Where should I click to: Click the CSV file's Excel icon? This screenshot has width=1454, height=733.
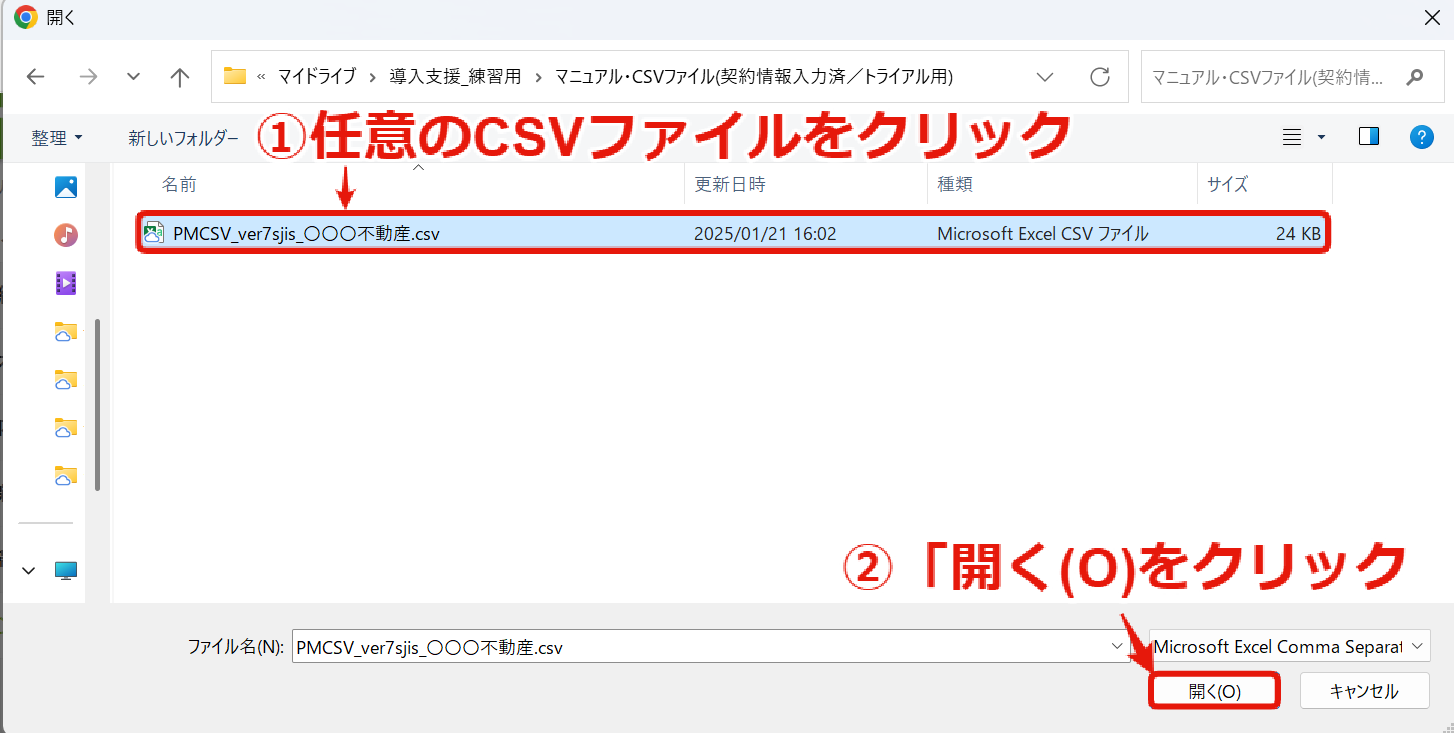[154, 233]
